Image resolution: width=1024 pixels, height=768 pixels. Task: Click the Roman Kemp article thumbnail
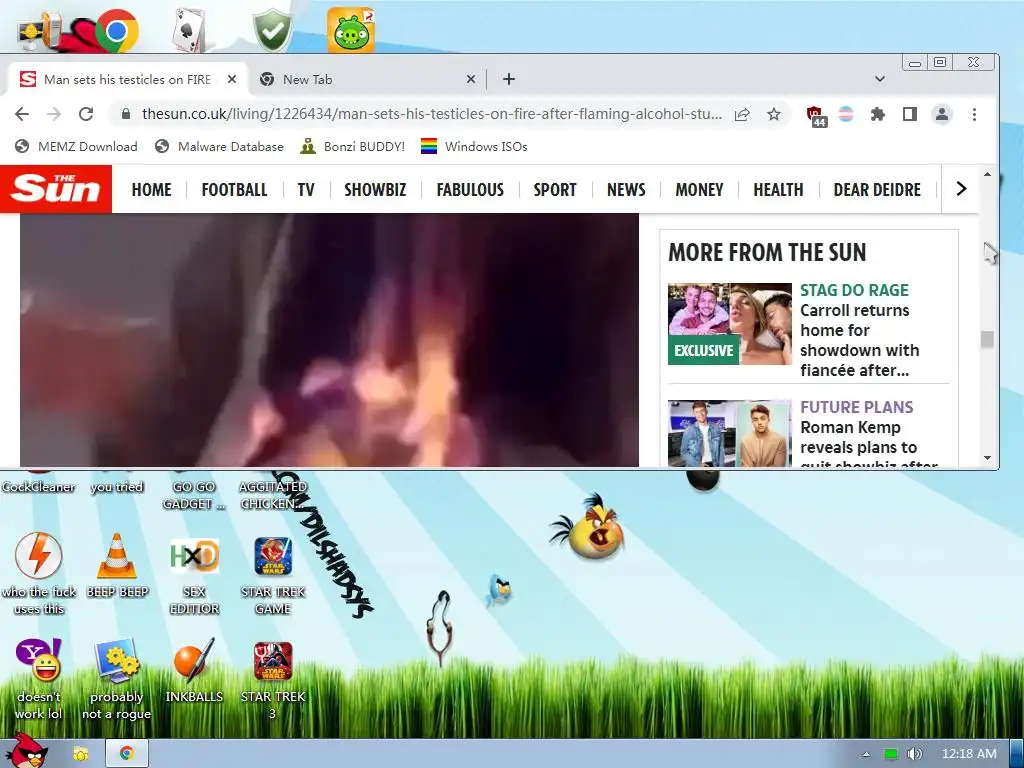pos(729,434)
